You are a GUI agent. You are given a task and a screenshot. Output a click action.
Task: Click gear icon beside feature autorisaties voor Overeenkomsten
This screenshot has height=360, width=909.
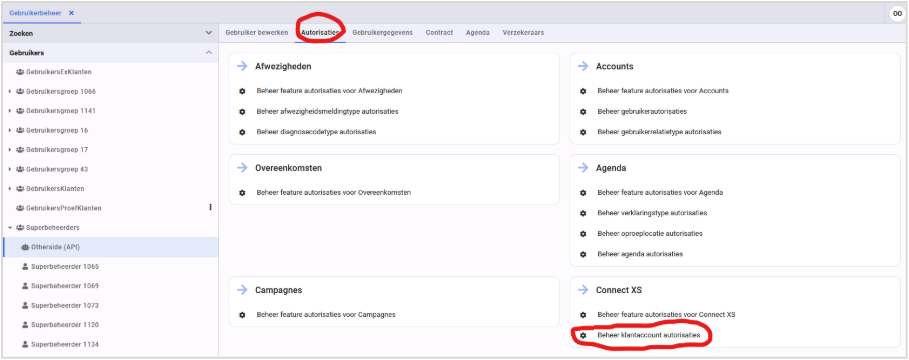coord(242,192)
